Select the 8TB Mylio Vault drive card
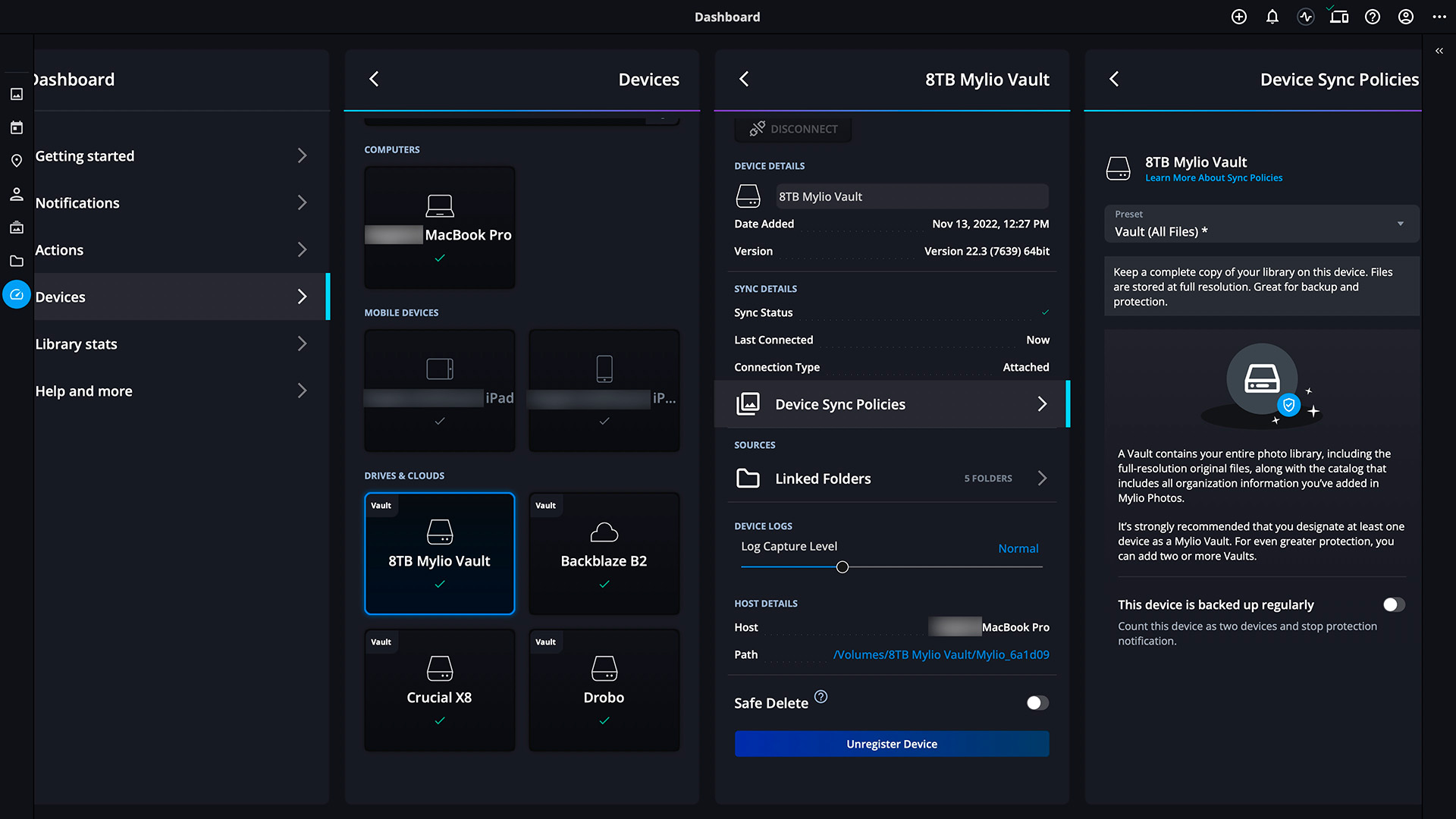 [440, 554]
